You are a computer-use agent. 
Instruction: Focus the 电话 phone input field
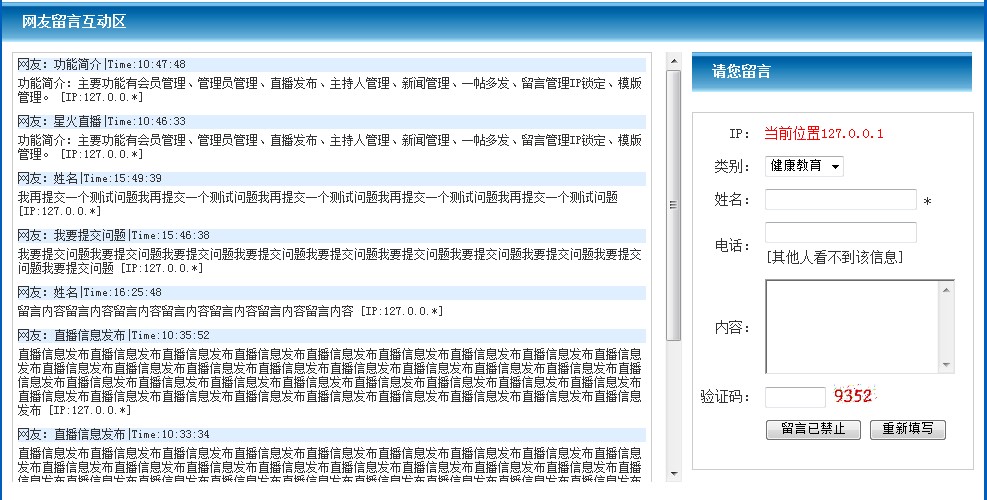(x=840, y=233)
